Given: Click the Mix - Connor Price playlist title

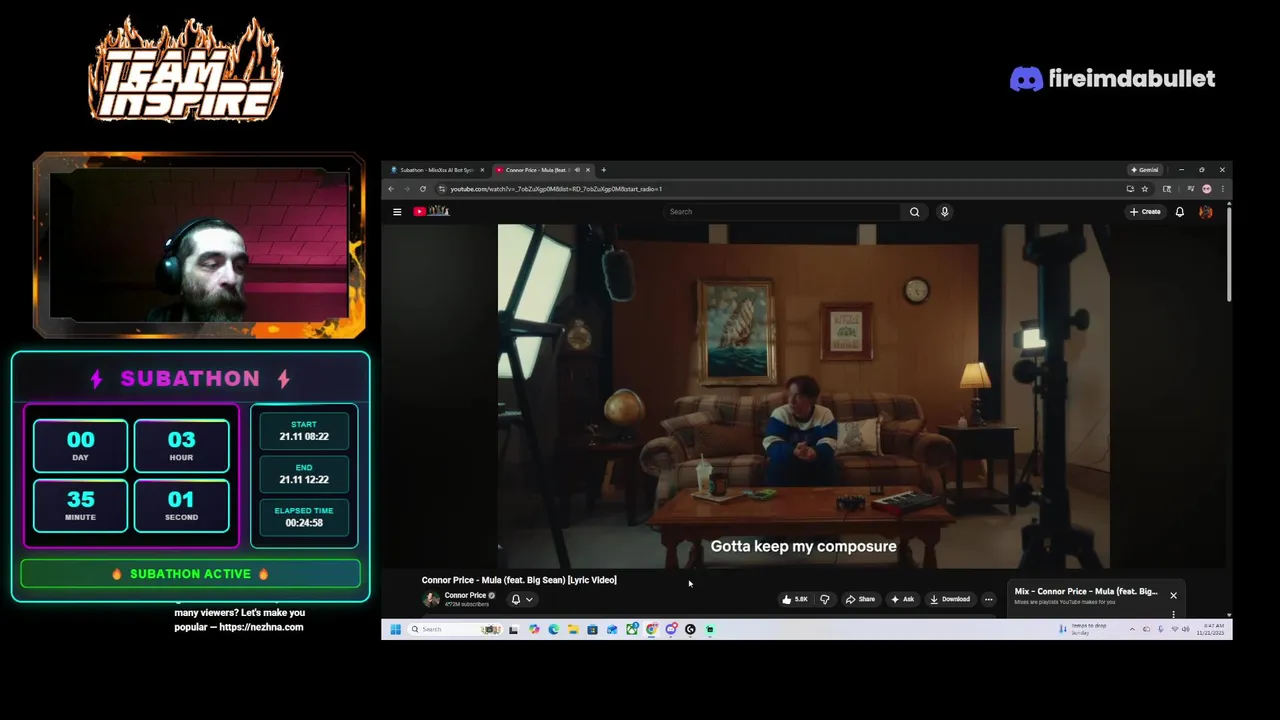Looking at the screenshot, I should [x=1086, y=591].
